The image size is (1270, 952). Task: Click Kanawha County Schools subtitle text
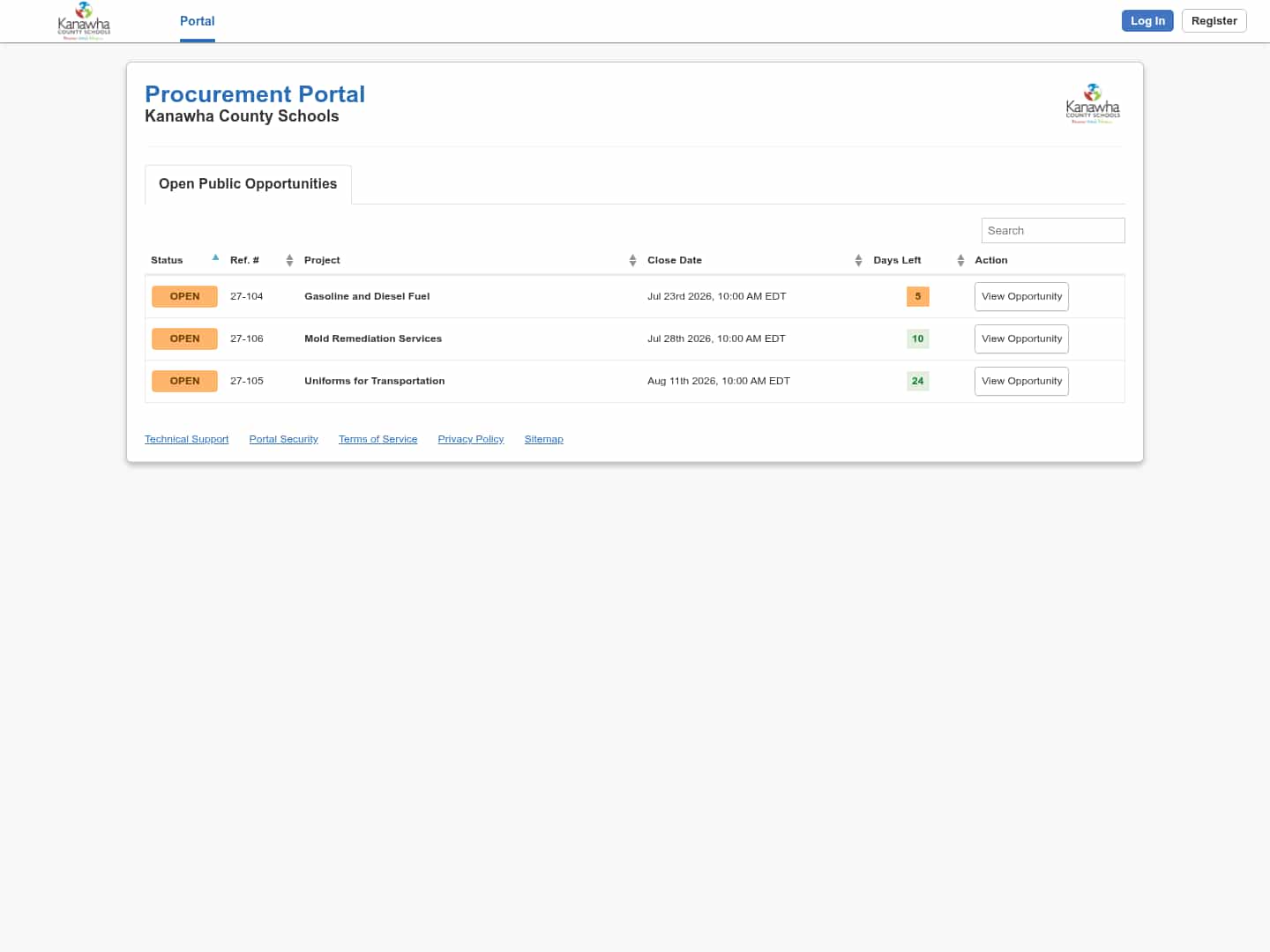(242, 116)
